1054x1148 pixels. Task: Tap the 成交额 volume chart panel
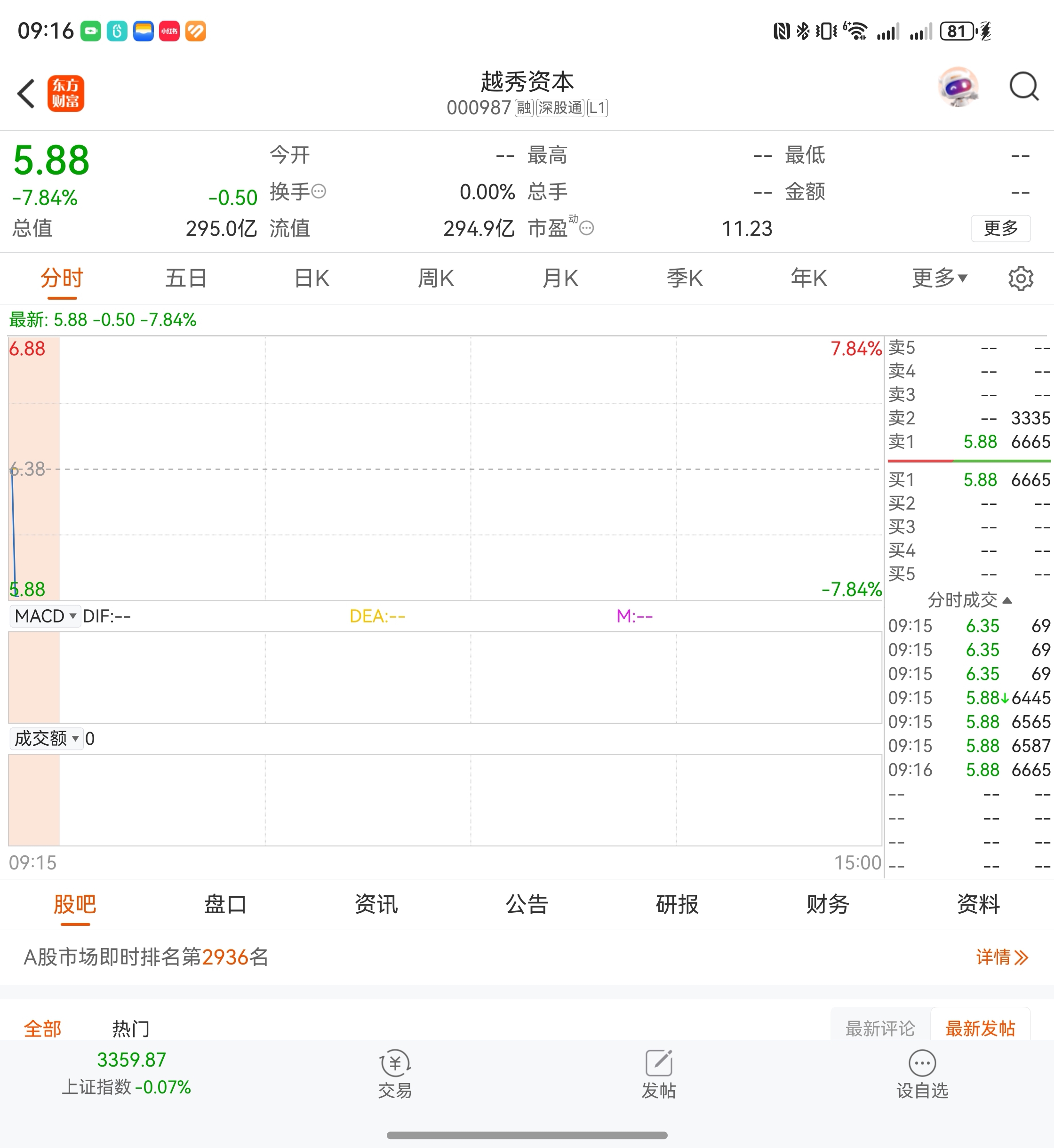pyautogui.click(x=446, y=800)
